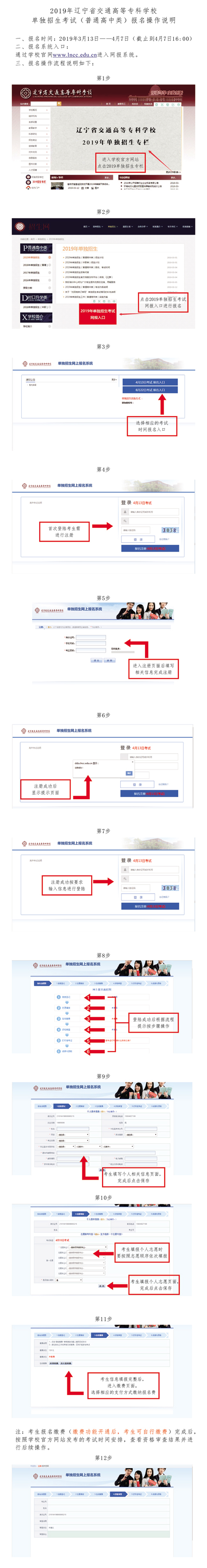Click the step 3 circle icon in step 8 flow
This screenshot has height=1568, width=207.
pos(59,1019)
